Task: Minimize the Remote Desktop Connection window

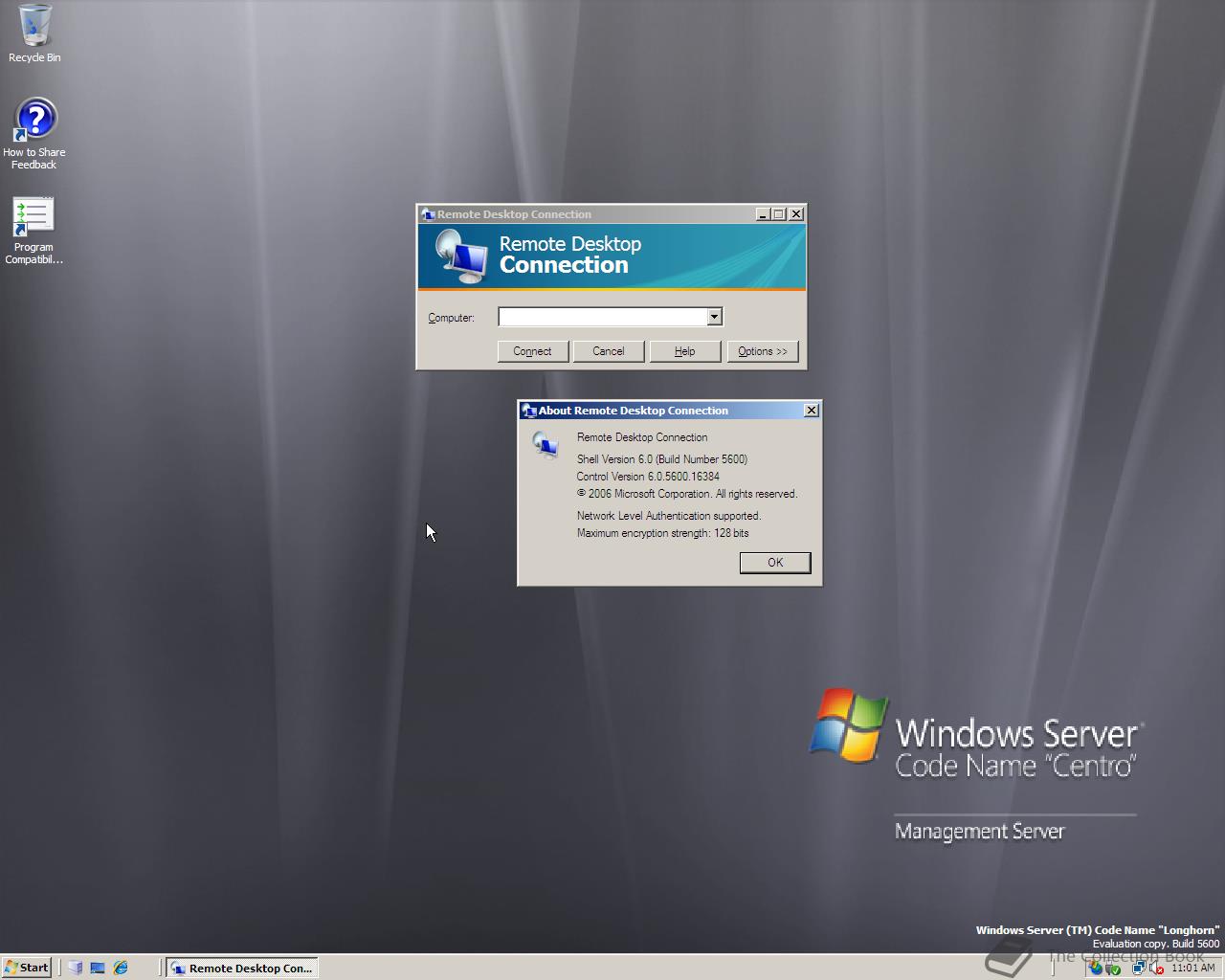Action: [x=763, y=214]
